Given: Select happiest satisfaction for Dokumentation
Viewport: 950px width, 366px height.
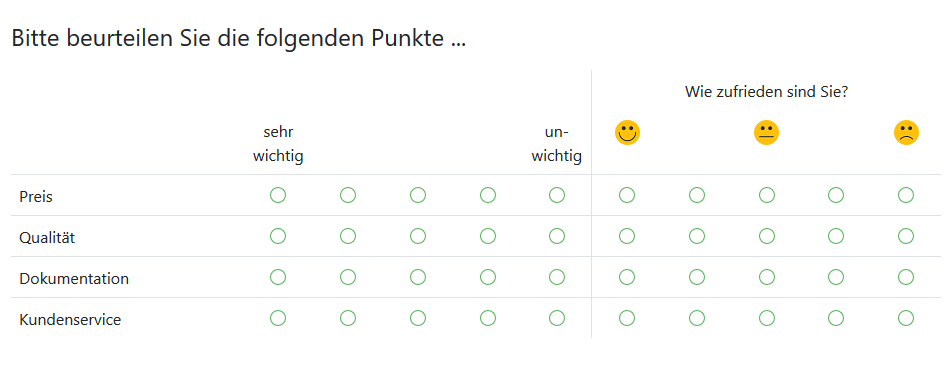Looking at the screenshot, I should [627, 277].
